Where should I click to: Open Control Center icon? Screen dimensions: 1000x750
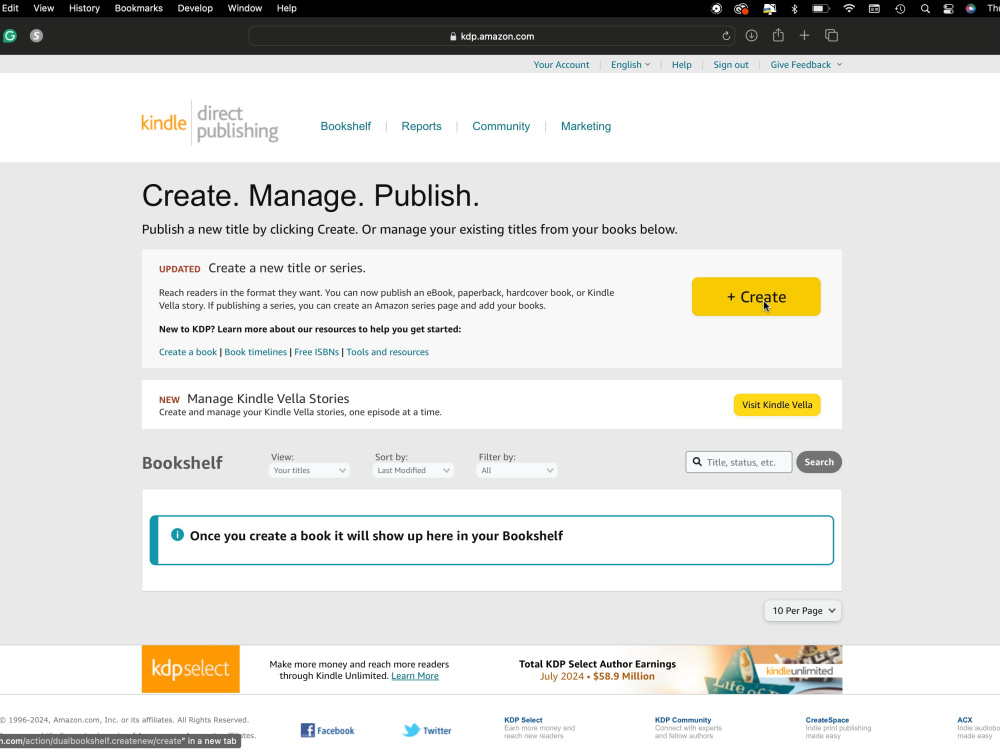click(948, 8)
